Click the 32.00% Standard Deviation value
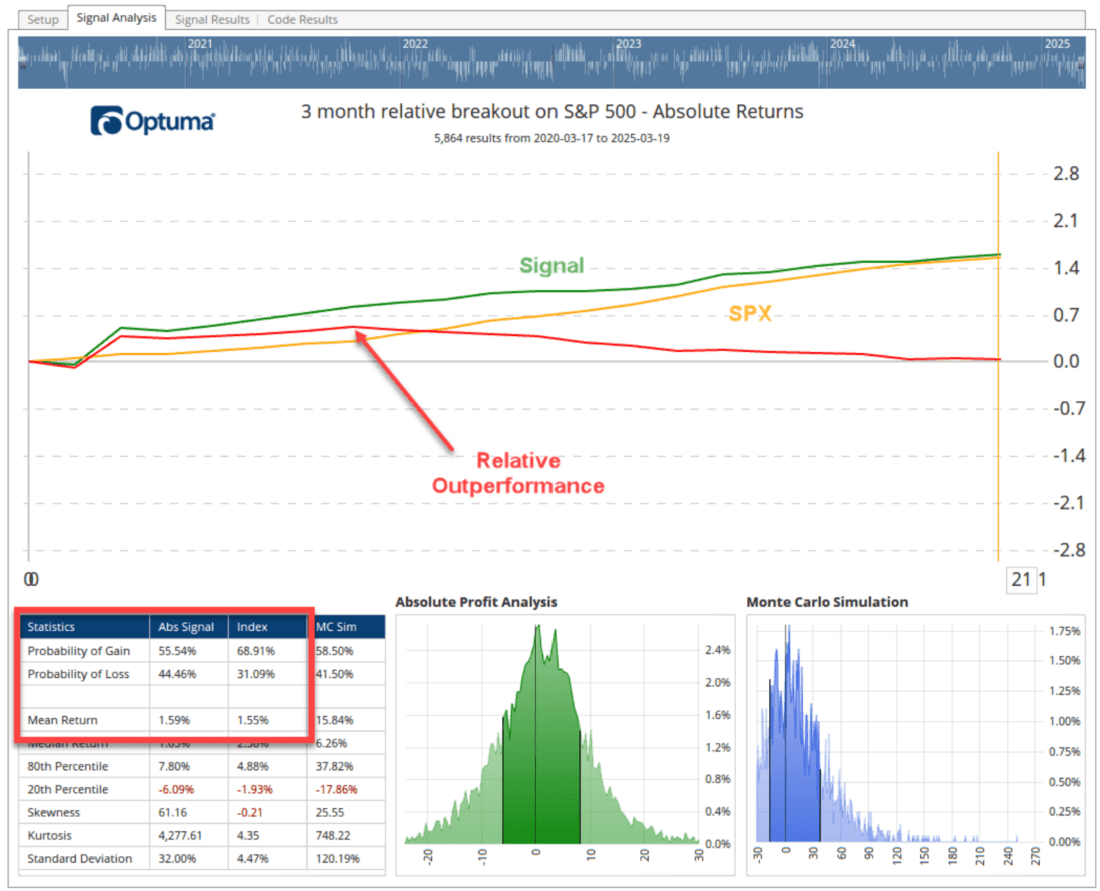Image resolution: width=1100 pixels, height=891 pixels. tap(177, 859)
